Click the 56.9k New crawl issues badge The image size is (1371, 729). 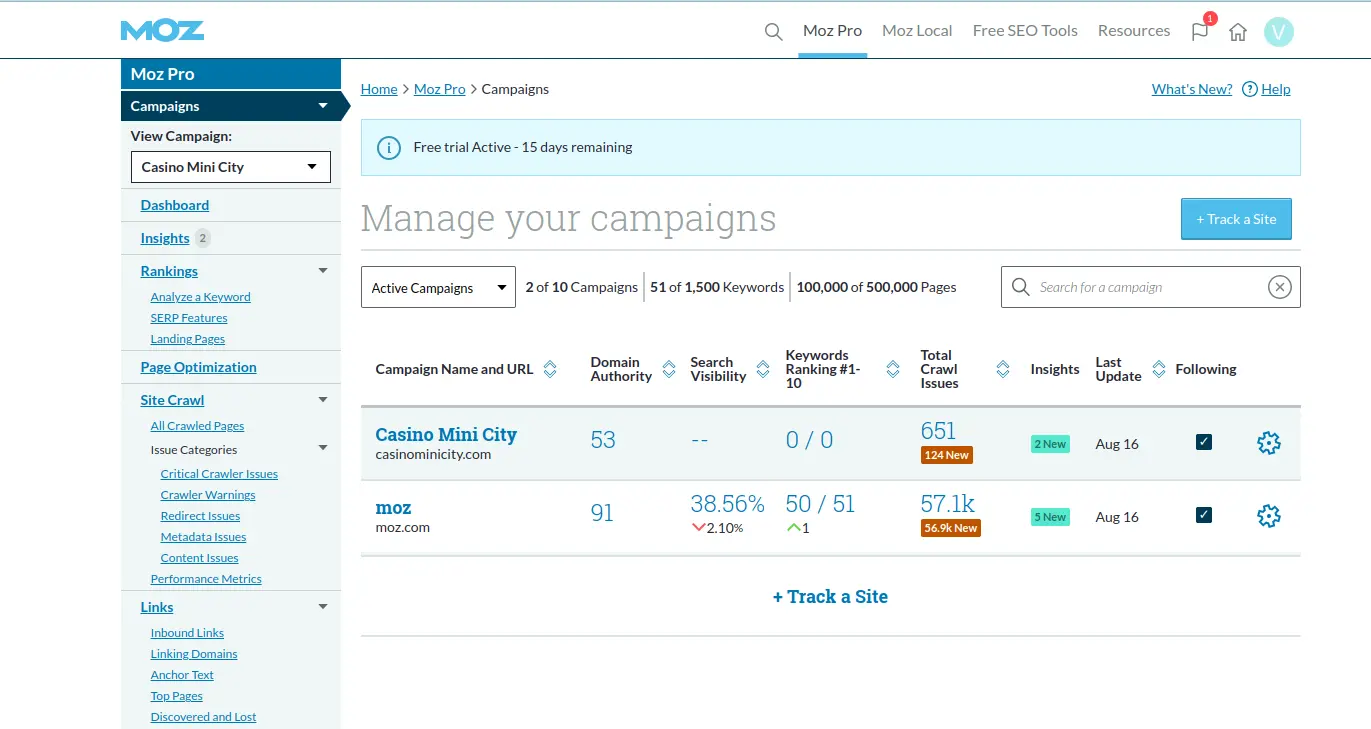951,528
